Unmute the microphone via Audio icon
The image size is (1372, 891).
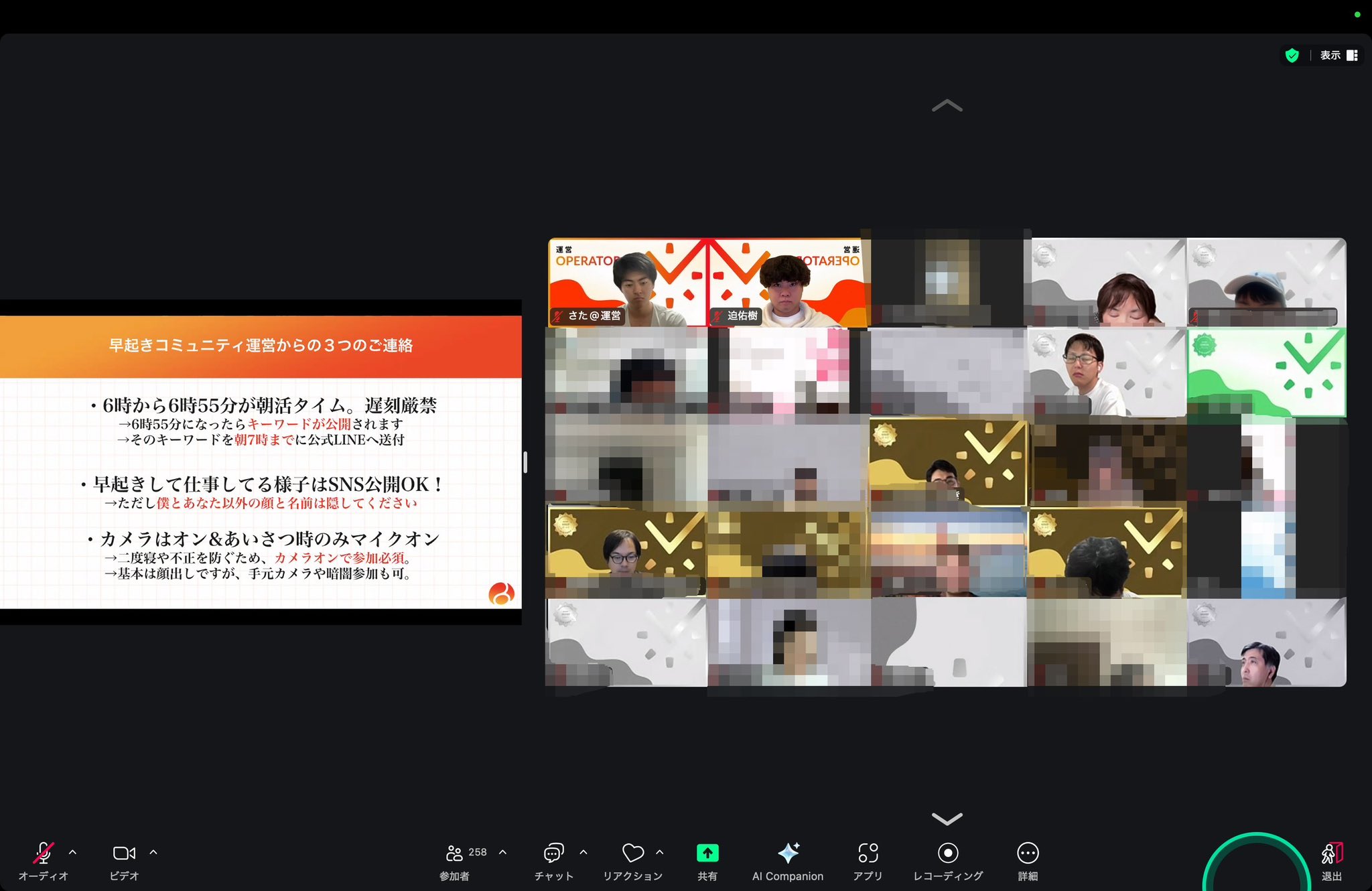(x=44, y=853)
